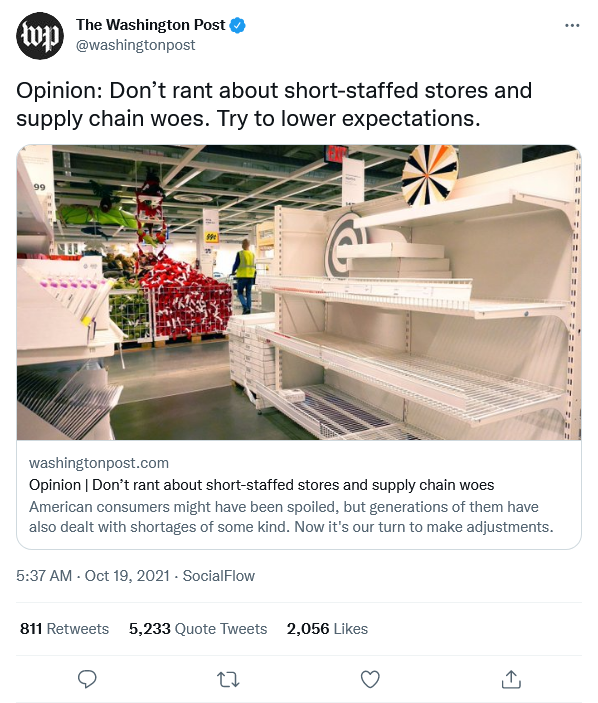Show the 2,056 Likes list
Image resolution: width=598 pixels, height=703 pixels.
point(327,629)
